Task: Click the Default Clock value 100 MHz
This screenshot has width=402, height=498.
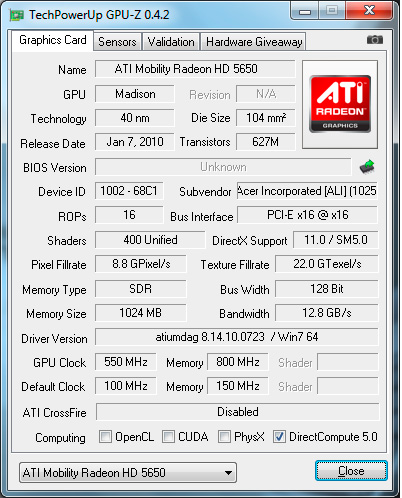Action: 126,386
